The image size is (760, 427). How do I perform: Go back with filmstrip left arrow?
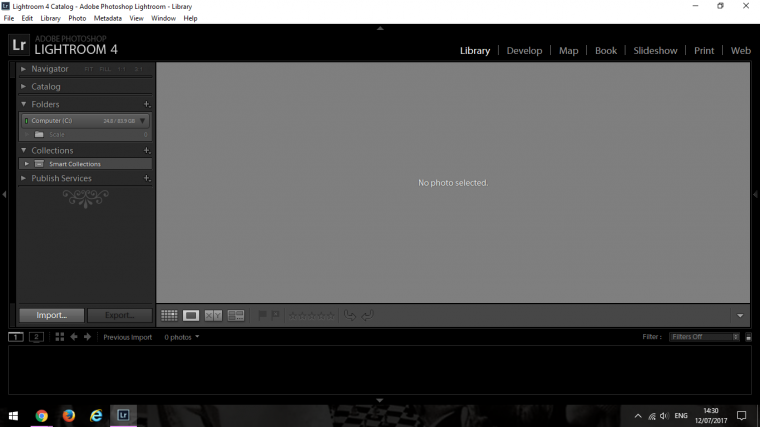[x=74, y=337]
